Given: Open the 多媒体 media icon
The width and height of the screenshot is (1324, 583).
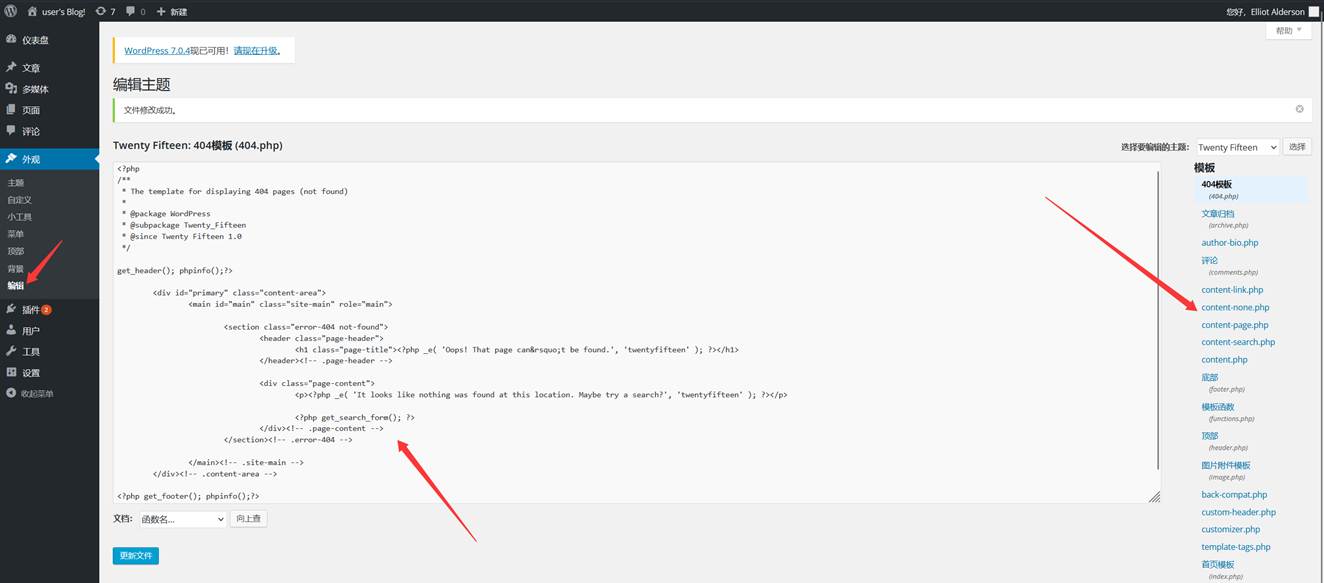Looking at the screenshot, I should coord(11,88).
